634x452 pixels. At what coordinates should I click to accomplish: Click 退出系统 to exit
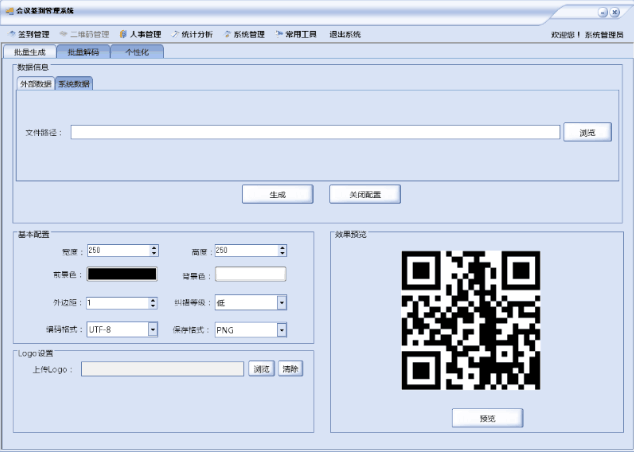(345, 34)
